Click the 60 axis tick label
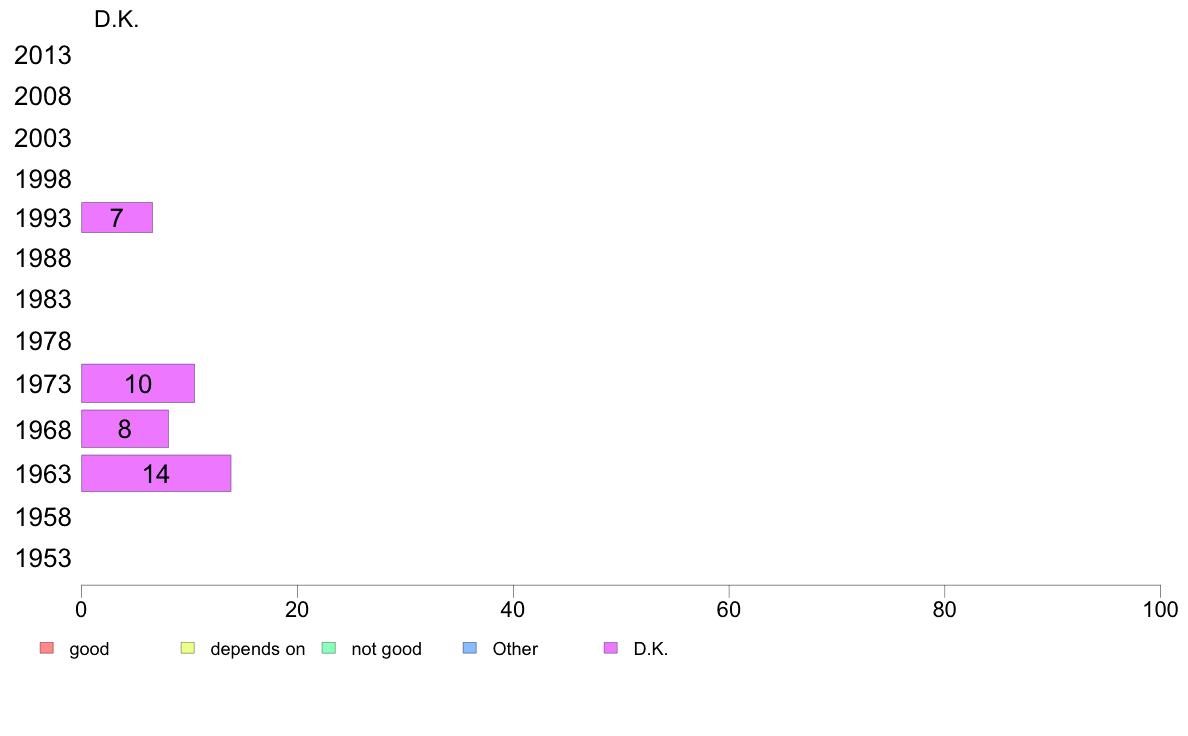The width and height of the screenshot is (1188, 736). pyautogui.click(x=729, y=609)
